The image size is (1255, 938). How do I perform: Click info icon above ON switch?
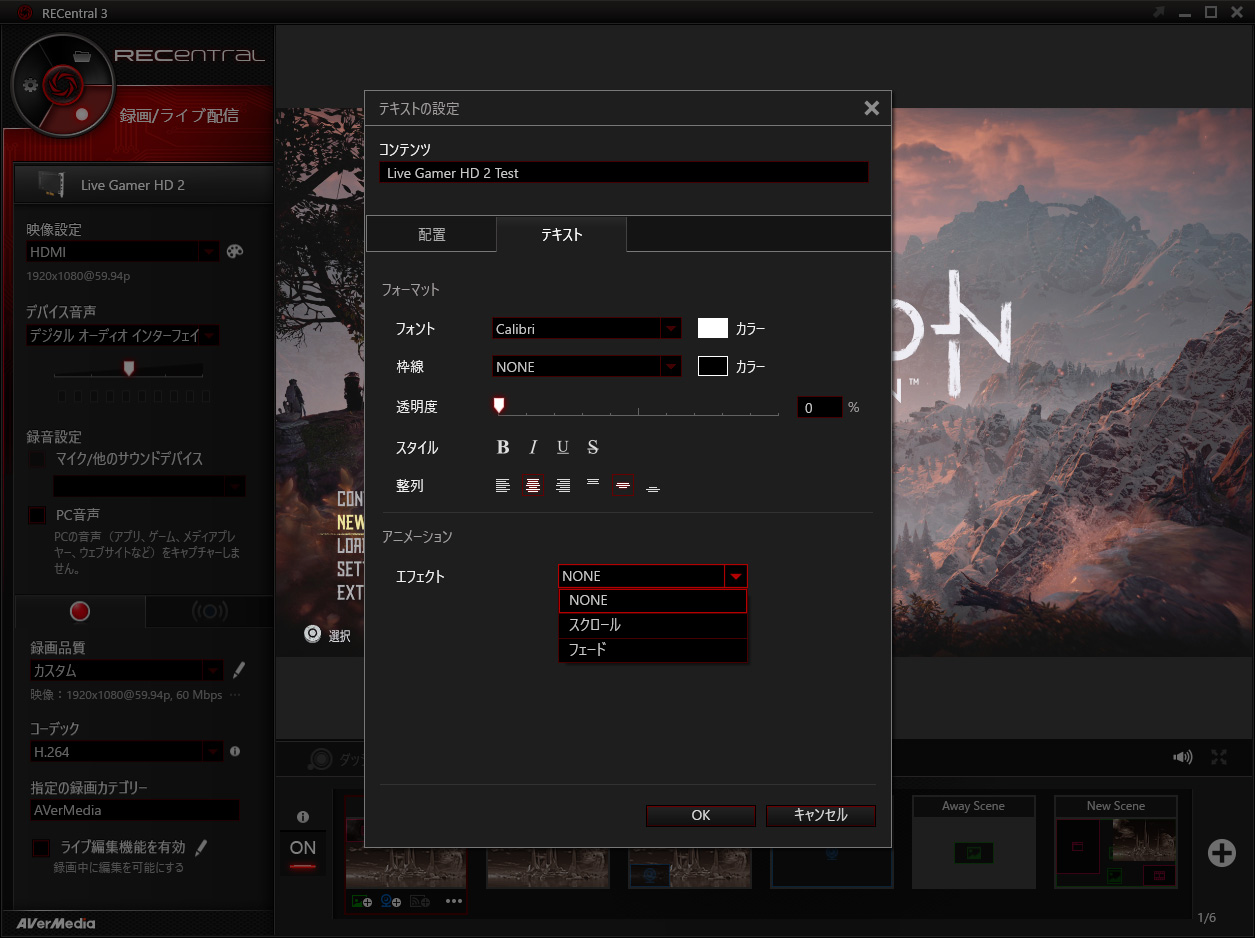(x=303, y=817)
